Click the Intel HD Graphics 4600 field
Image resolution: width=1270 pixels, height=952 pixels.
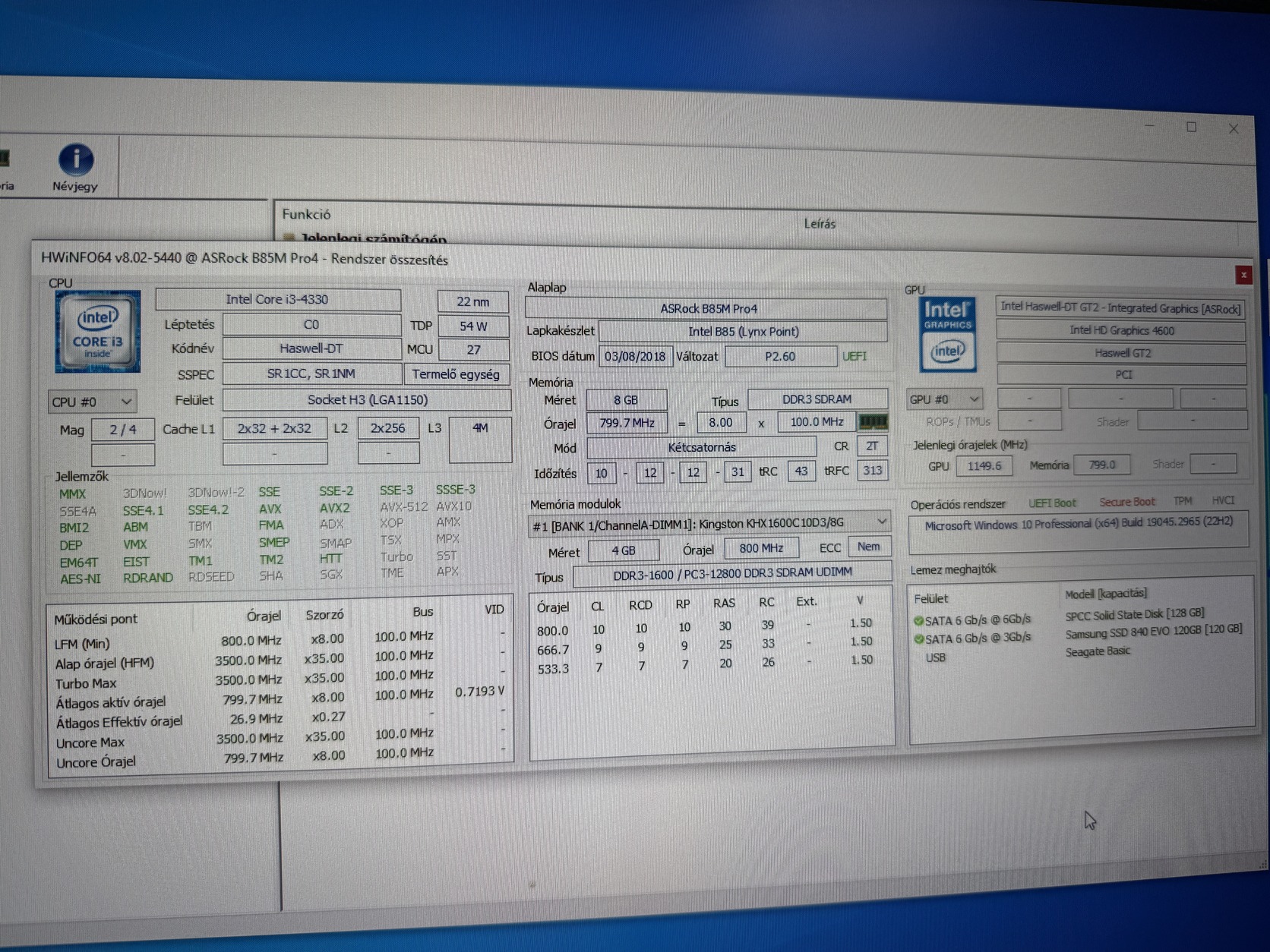(x=1121, y=330)
